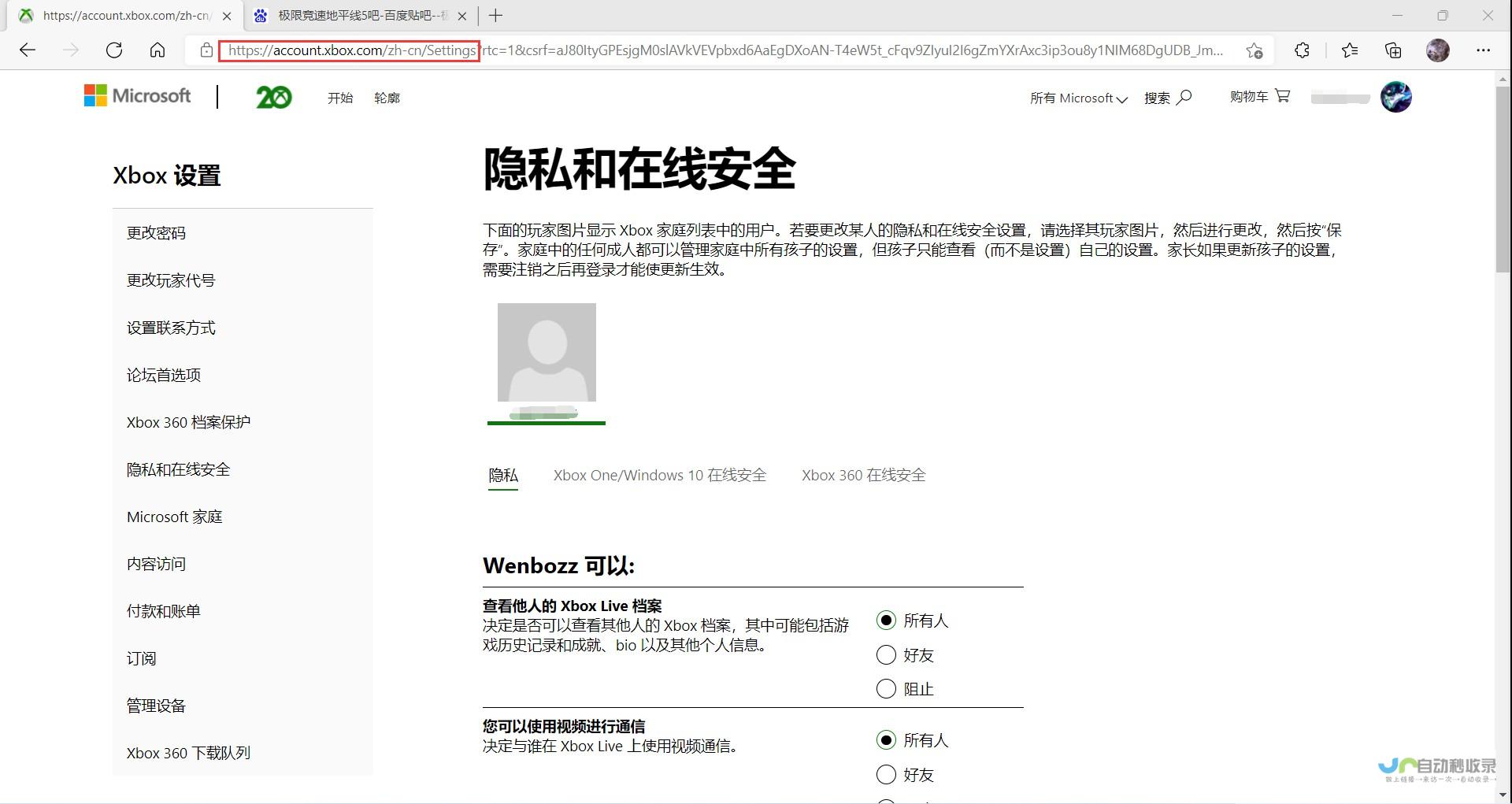
Task: Switch to the 极限竞速地平线5吧 browser tab
Action: [361, 16]
